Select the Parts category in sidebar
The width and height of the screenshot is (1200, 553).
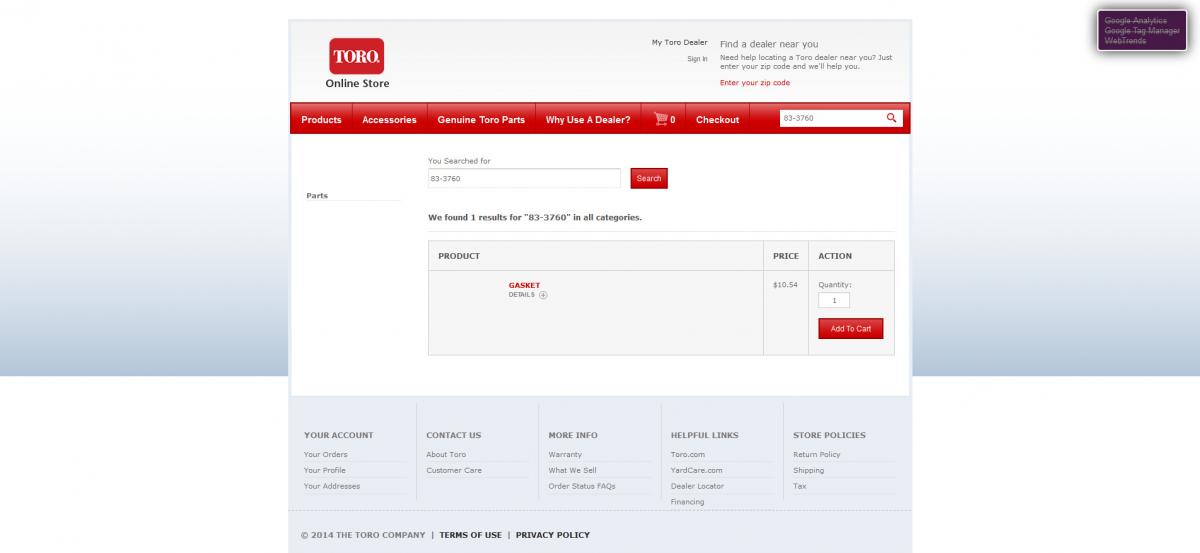317,196
